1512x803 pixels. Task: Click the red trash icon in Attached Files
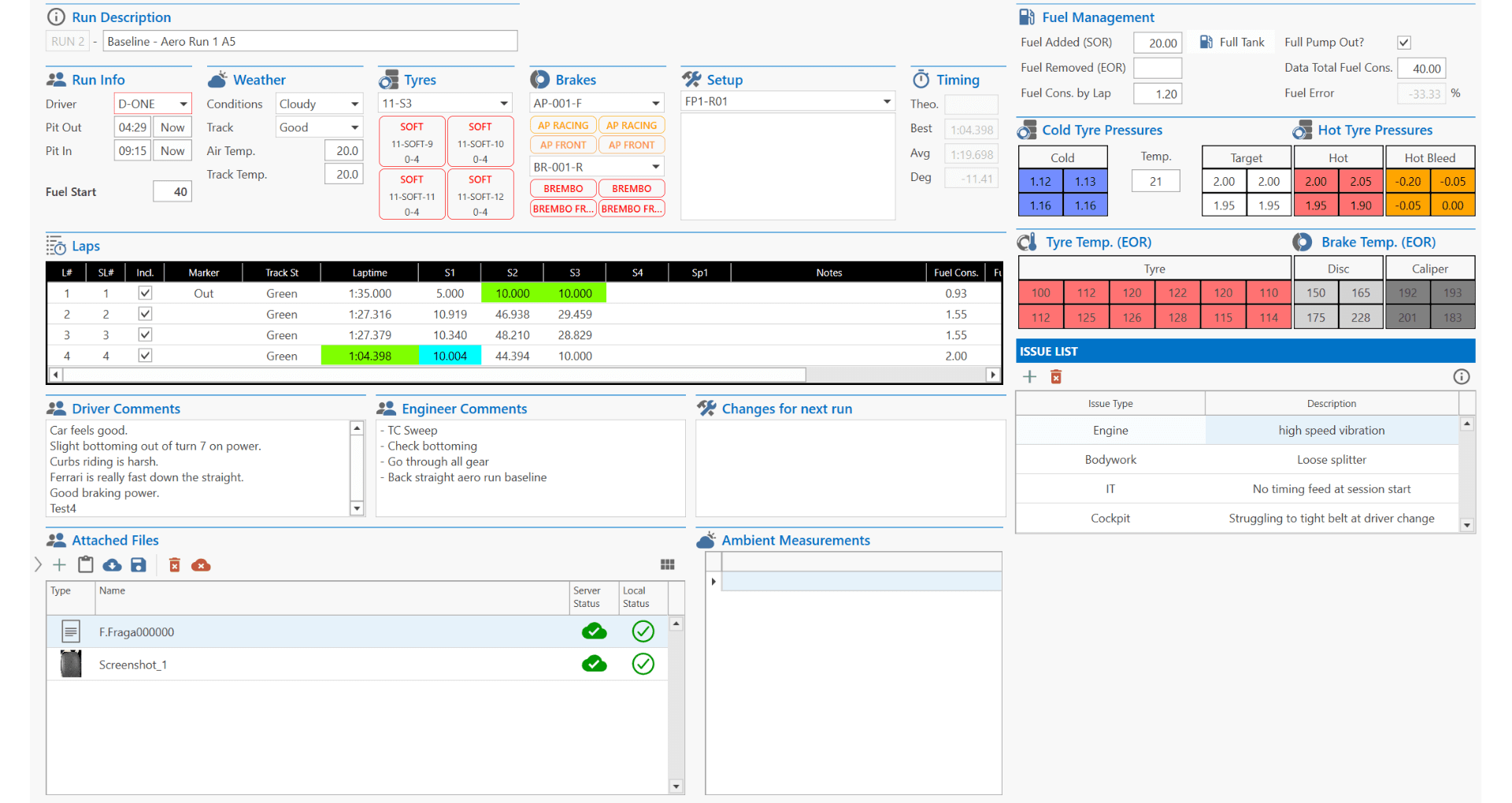(175, 564)
